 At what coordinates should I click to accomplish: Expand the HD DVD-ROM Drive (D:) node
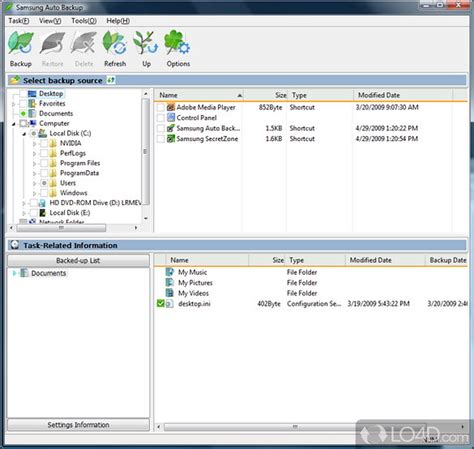[x=24, y=203]
